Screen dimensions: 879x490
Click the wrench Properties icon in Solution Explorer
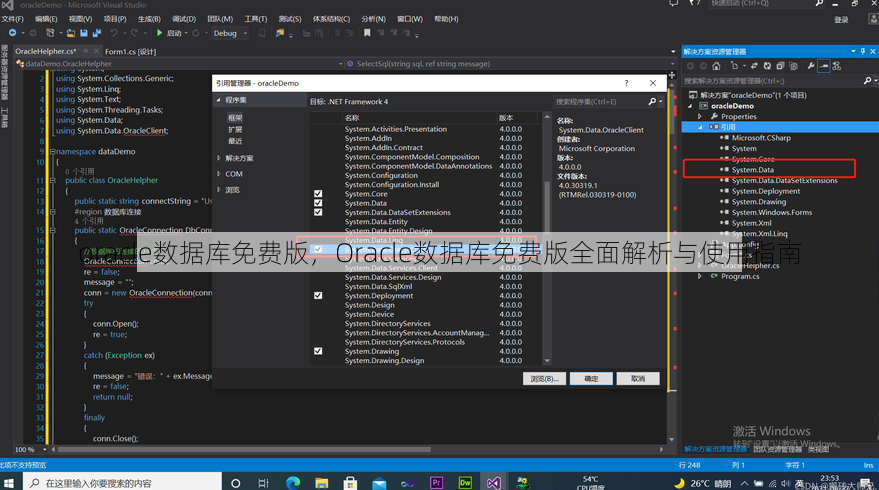click(811, 66)
